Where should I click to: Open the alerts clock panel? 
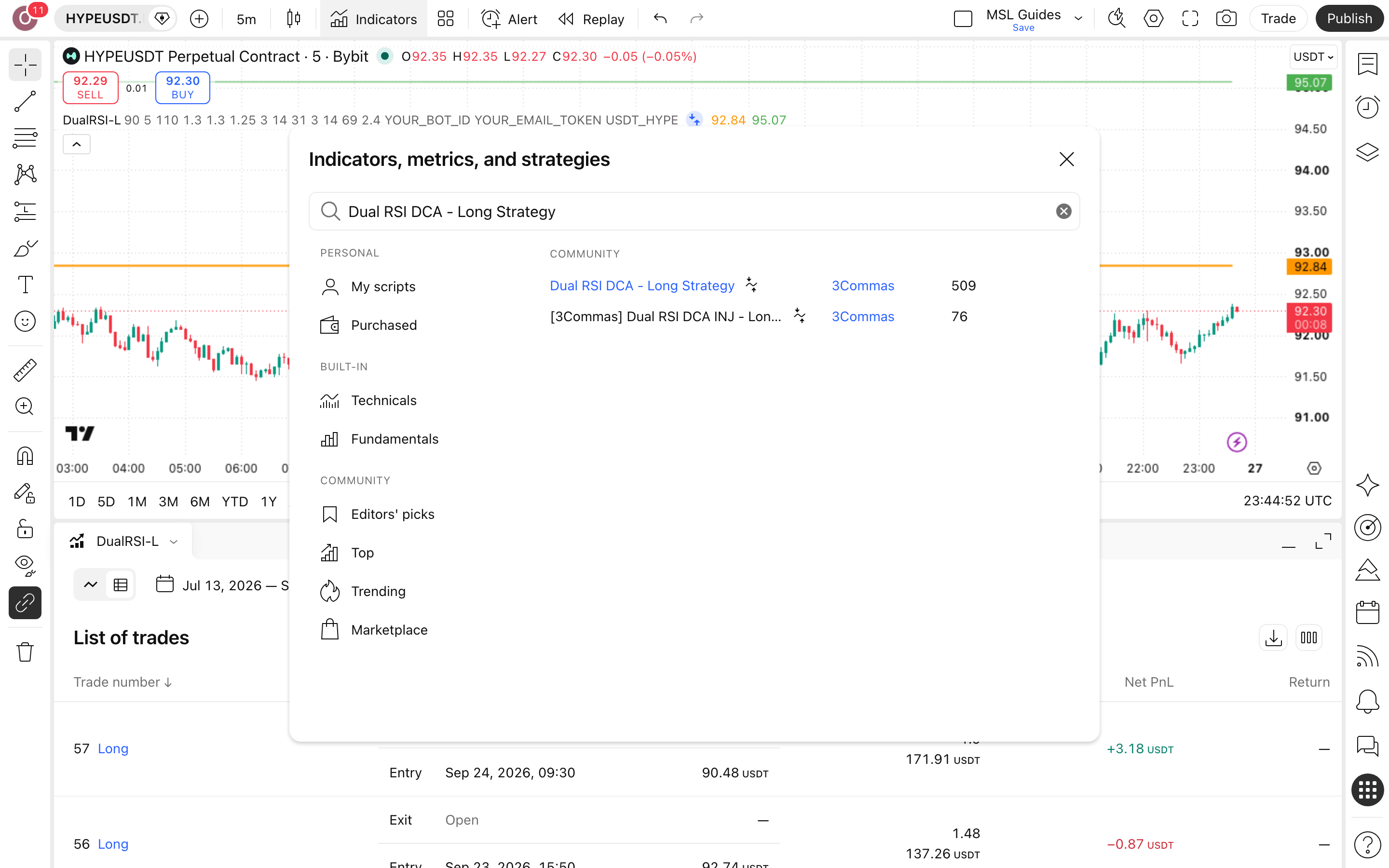click(1368, 107)
